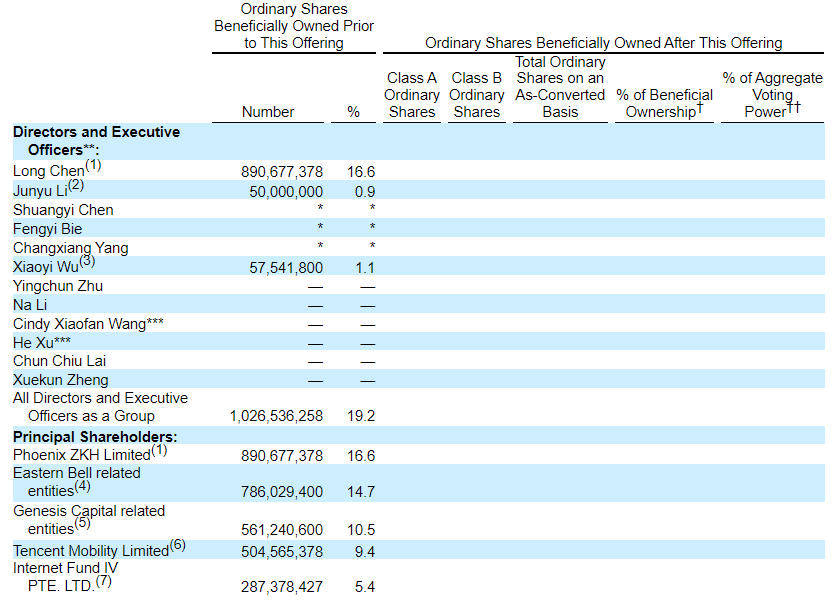Image resolution: width=837 pixels, height=601 pixels.
Task: Click the Directors and Executive Officers heading
Action: 96,141
